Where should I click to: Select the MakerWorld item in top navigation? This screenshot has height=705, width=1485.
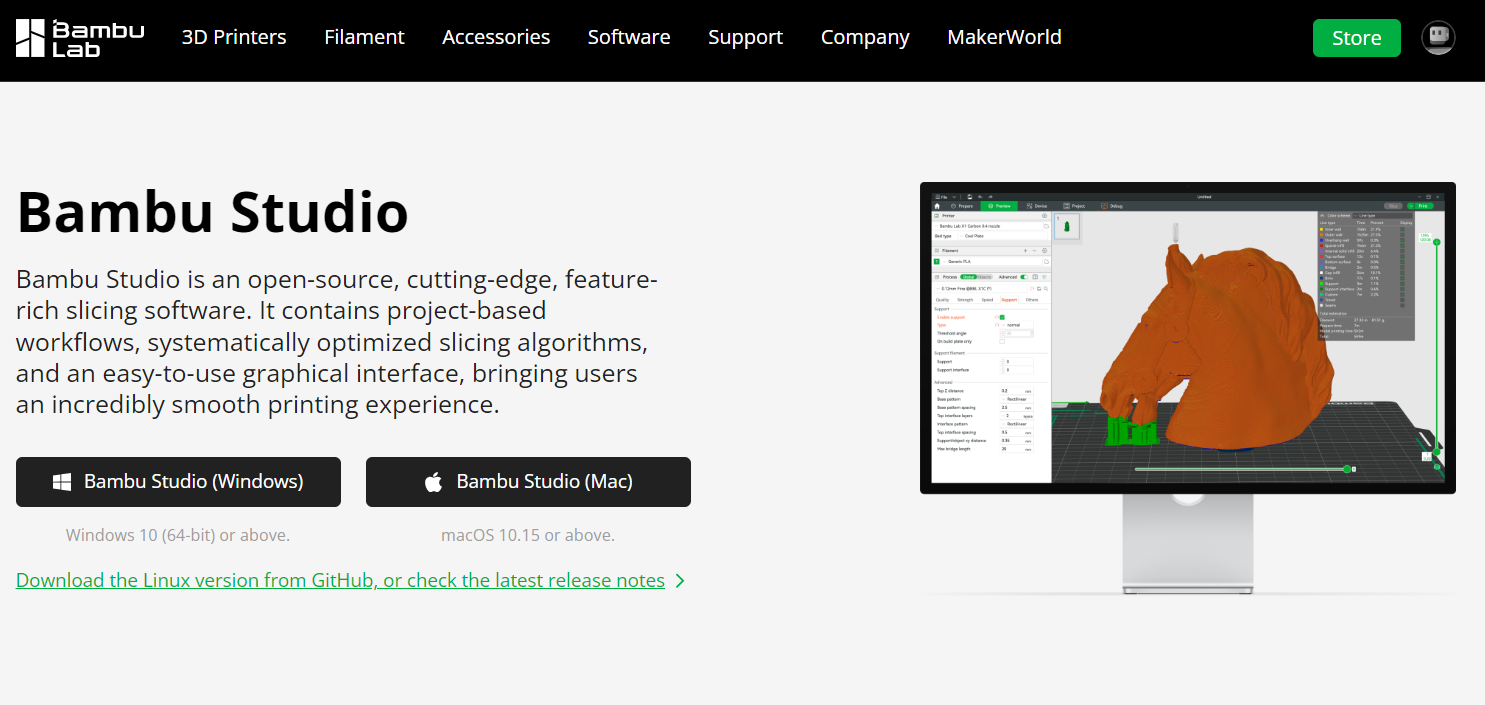[x=1004, y=38]
